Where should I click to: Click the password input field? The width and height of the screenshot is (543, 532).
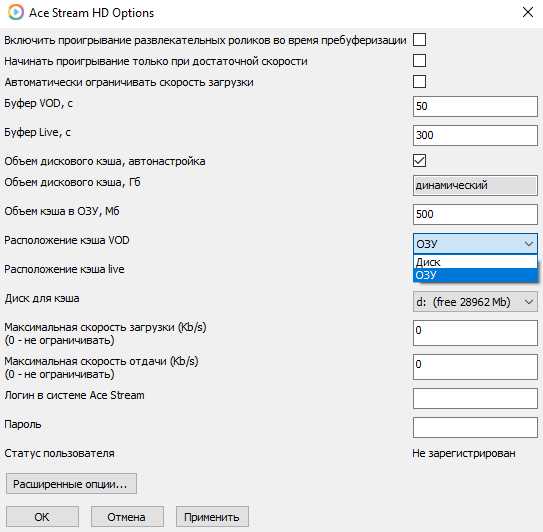[475, 427]
